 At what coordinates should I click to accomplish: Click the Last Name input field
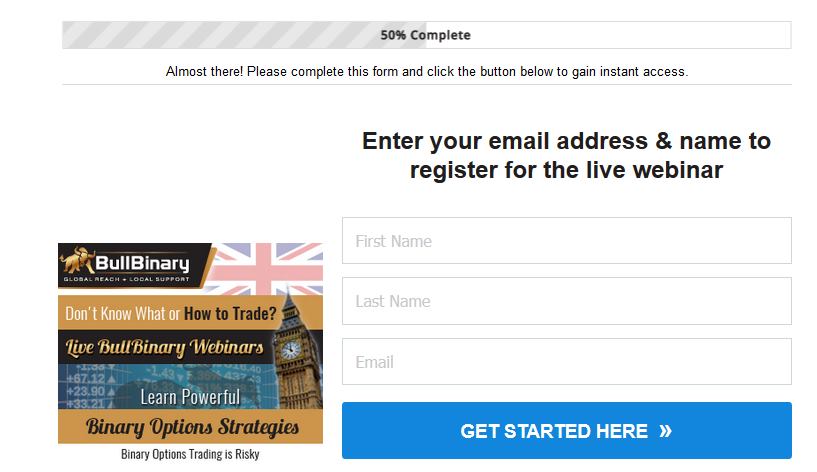pyautogui.click(x=566, y=301)
